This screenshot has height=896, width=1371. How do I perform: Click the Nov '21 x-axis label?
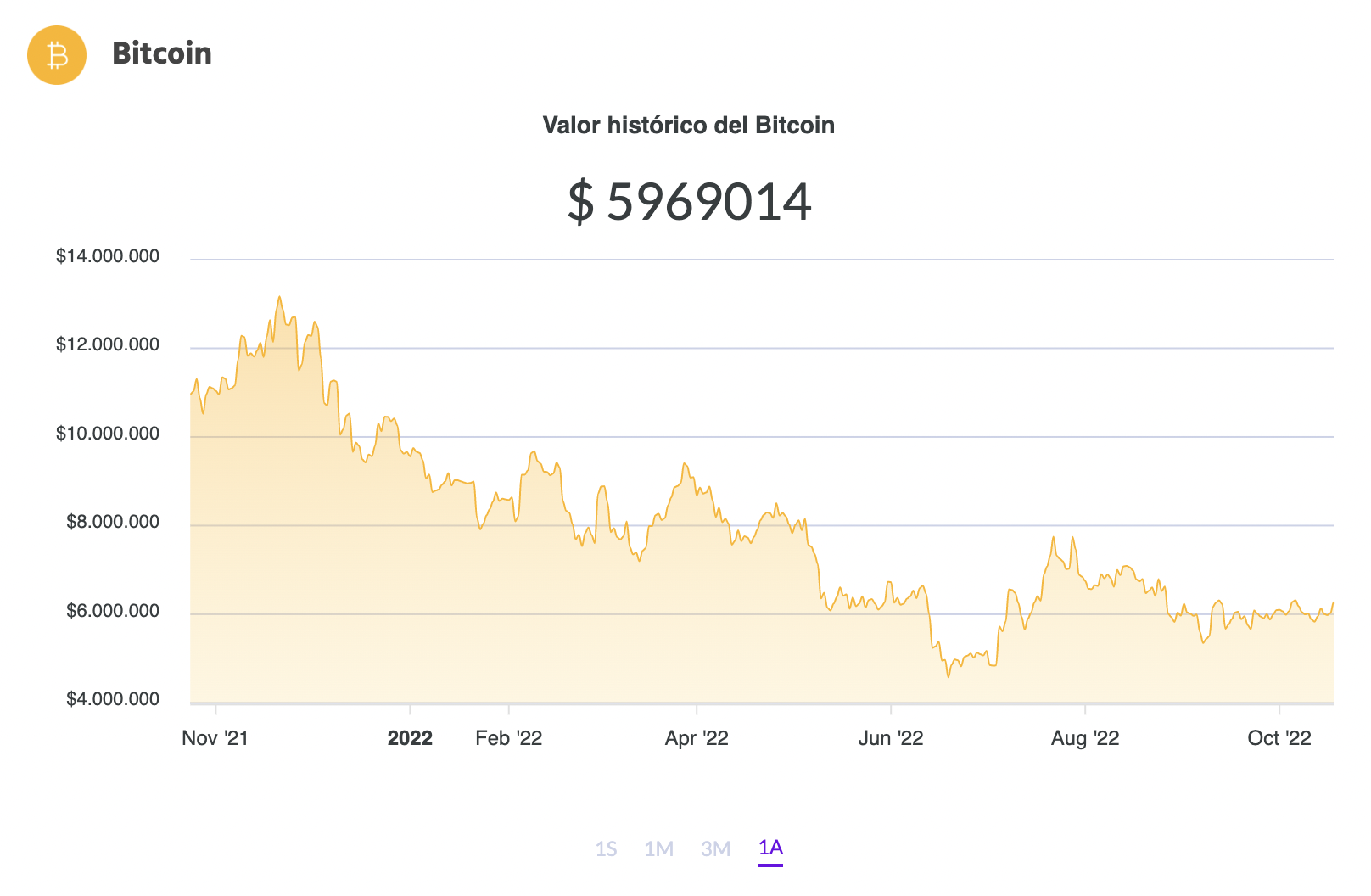pyautogui.click(x=215, y=738)
